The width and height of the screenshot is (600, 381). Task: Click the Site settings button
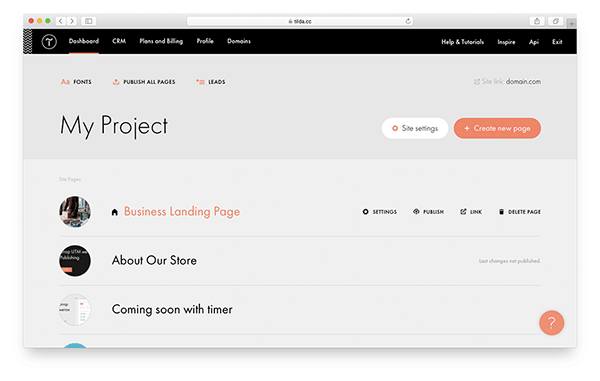pyautogui.click(x=415, y=128)
